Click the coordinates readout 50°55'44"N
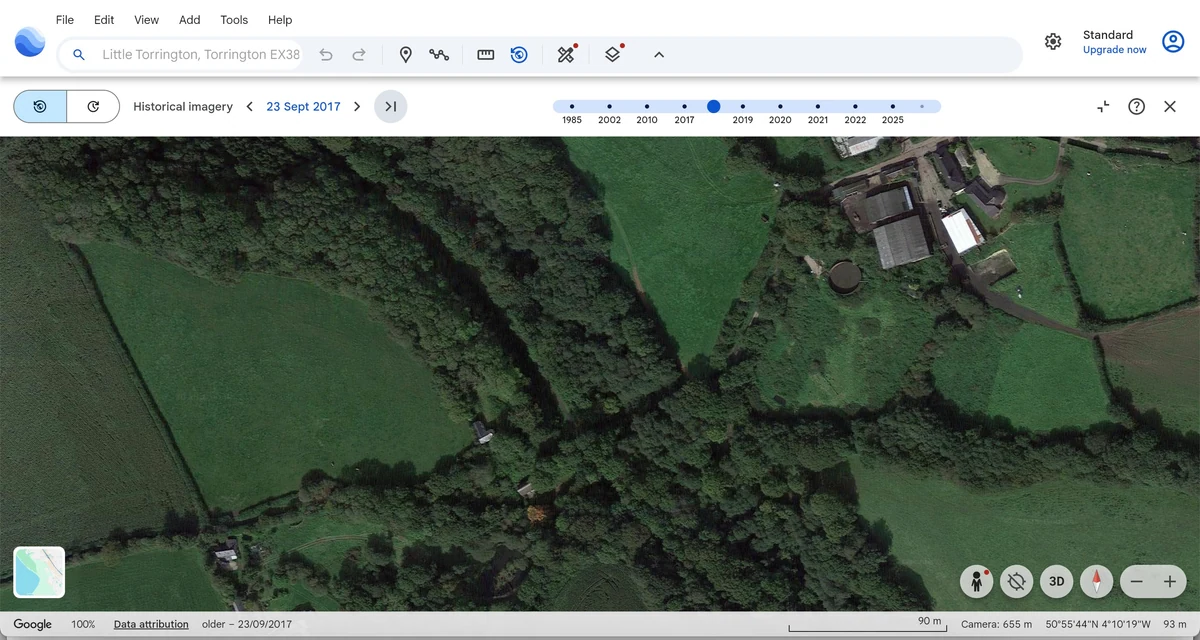Screen dimensions: 1200x640 pyautogui.click(x=1098, y=624)
